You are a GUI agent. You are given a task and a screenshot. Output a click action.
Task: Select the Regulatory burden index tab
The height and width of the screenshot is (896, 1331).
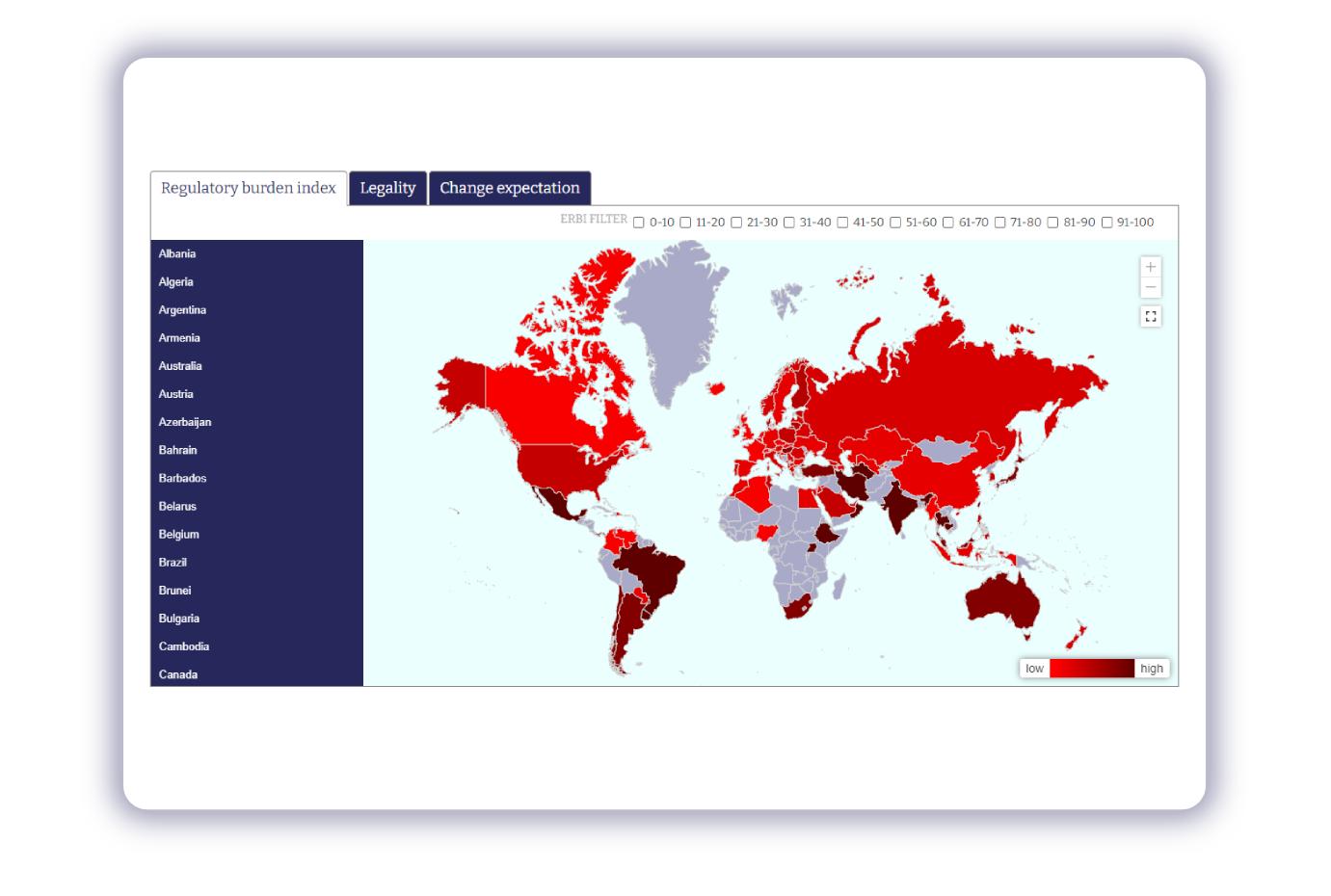[249, 188]
